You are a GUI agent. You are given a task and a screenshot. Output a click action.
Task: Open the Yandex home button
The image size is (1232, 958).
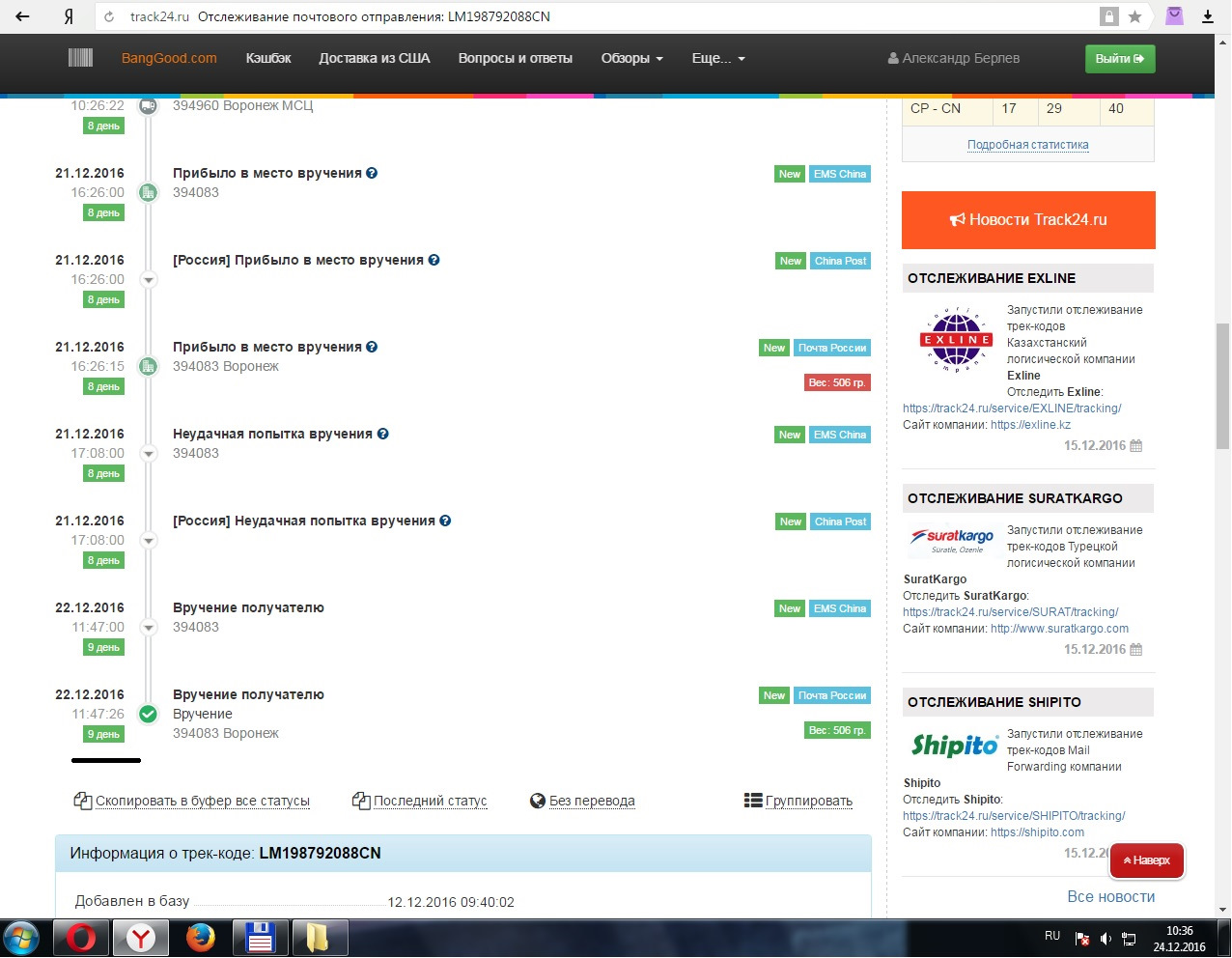[68, 16]
